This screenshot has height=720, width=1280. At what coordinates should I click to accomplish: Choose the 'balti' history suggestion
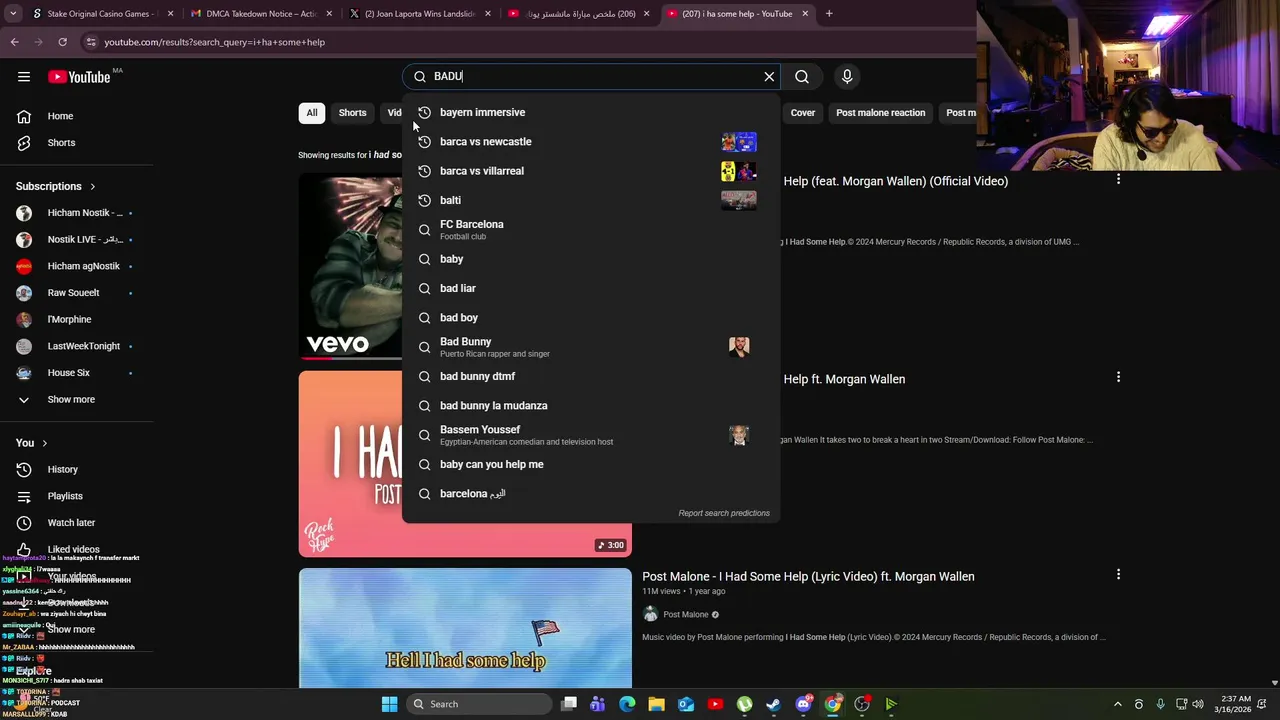[x=590, y=200]
